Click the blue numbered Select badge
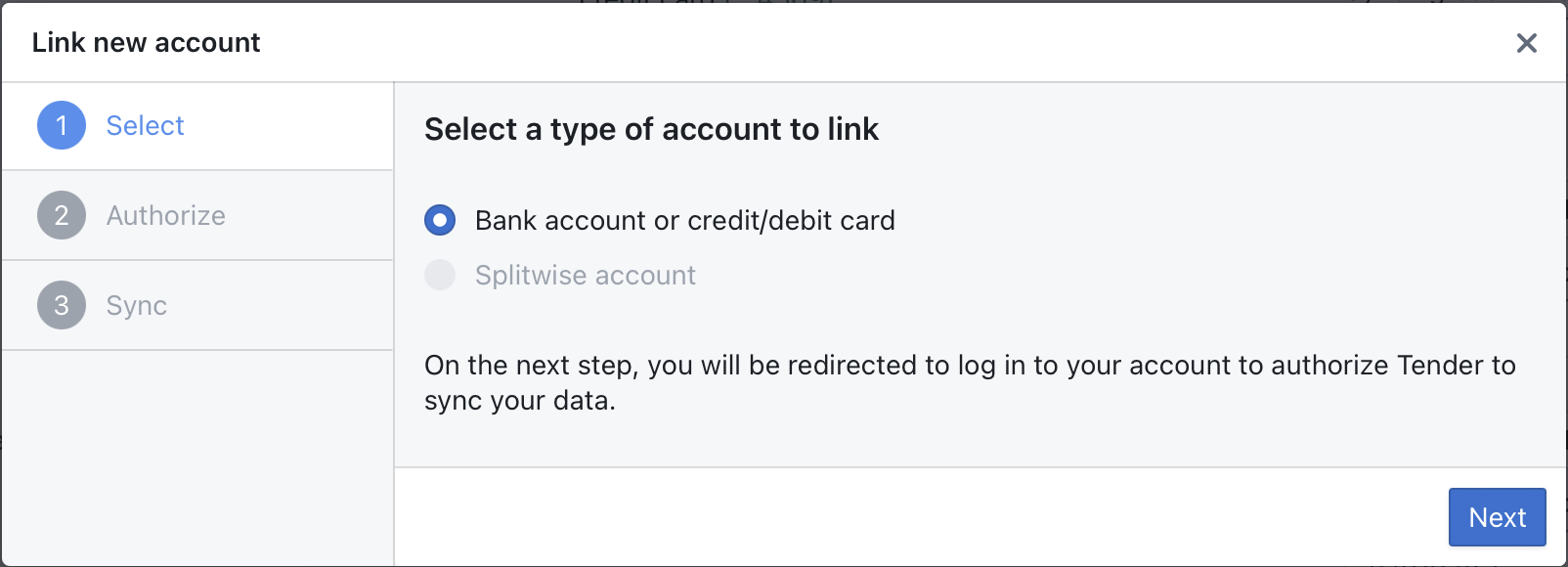The width and height of the screenshot is (1568, 567). coord(61,125)
